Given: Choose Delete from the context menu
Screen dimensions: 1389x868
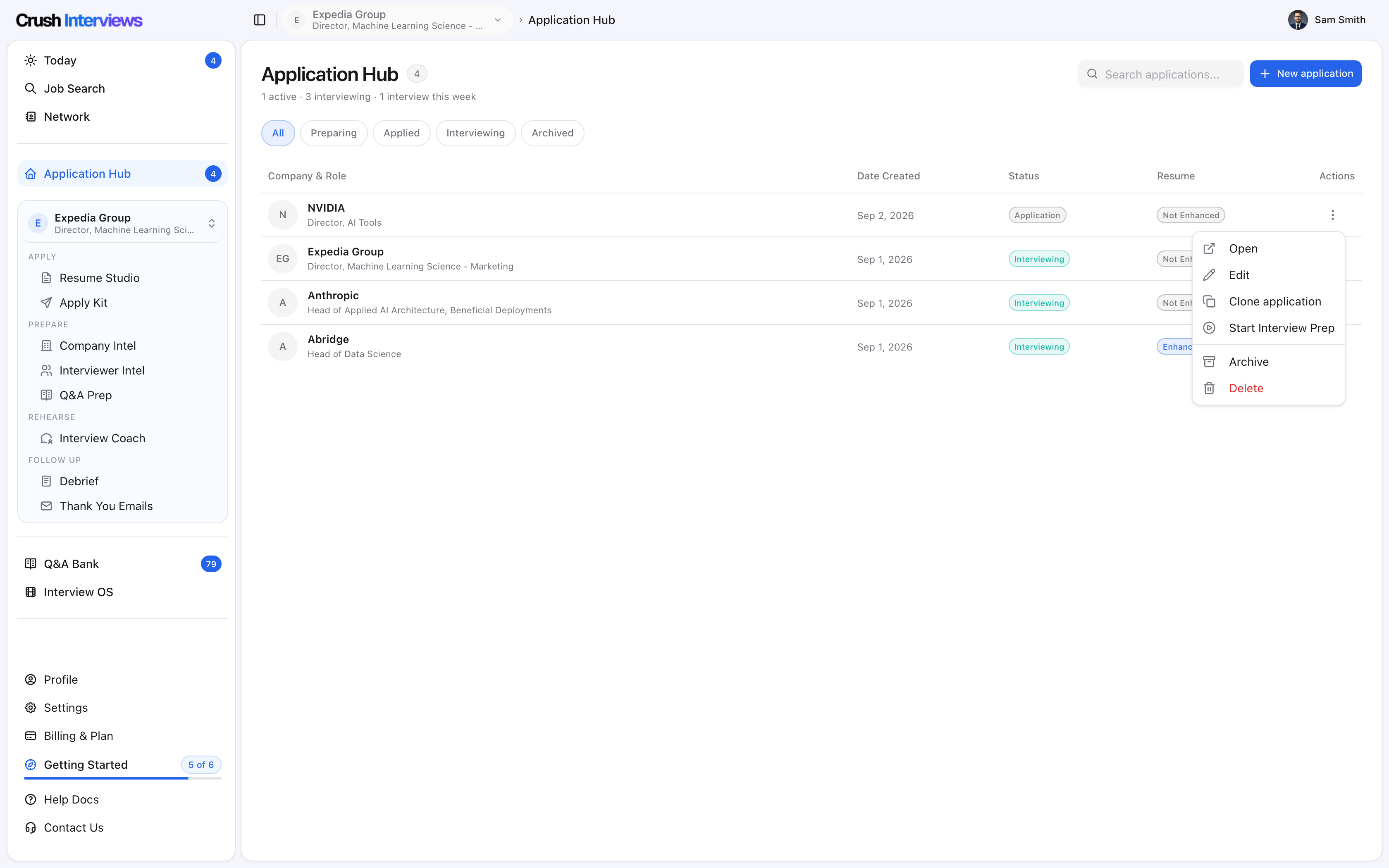Looking at the screenshot, I should 1268,388.
